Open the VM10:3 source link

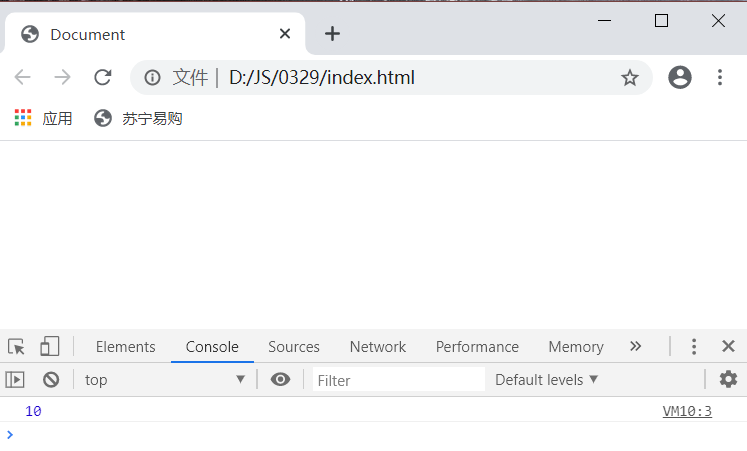click(687, 411)
